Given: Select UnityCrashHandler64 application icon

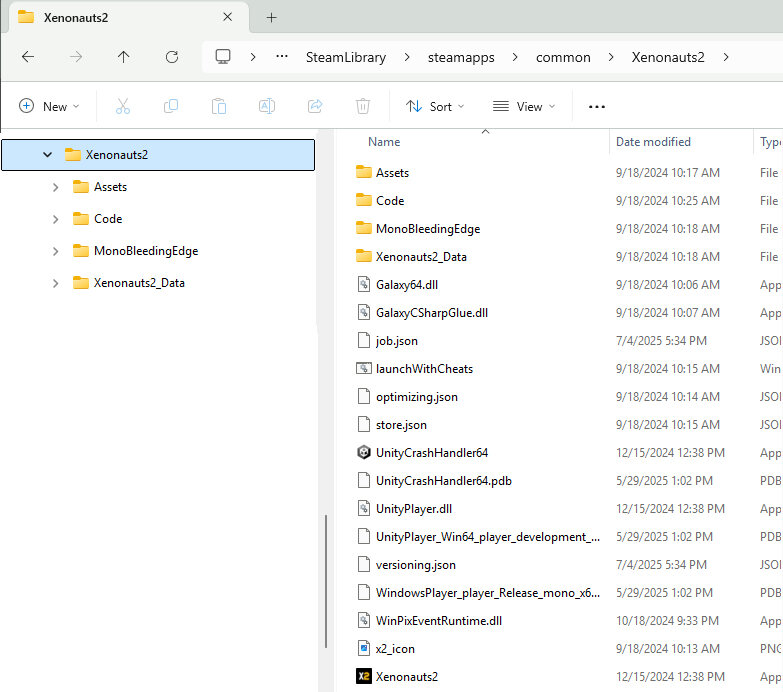Looking at the screenshot, I should coord(364,452).
